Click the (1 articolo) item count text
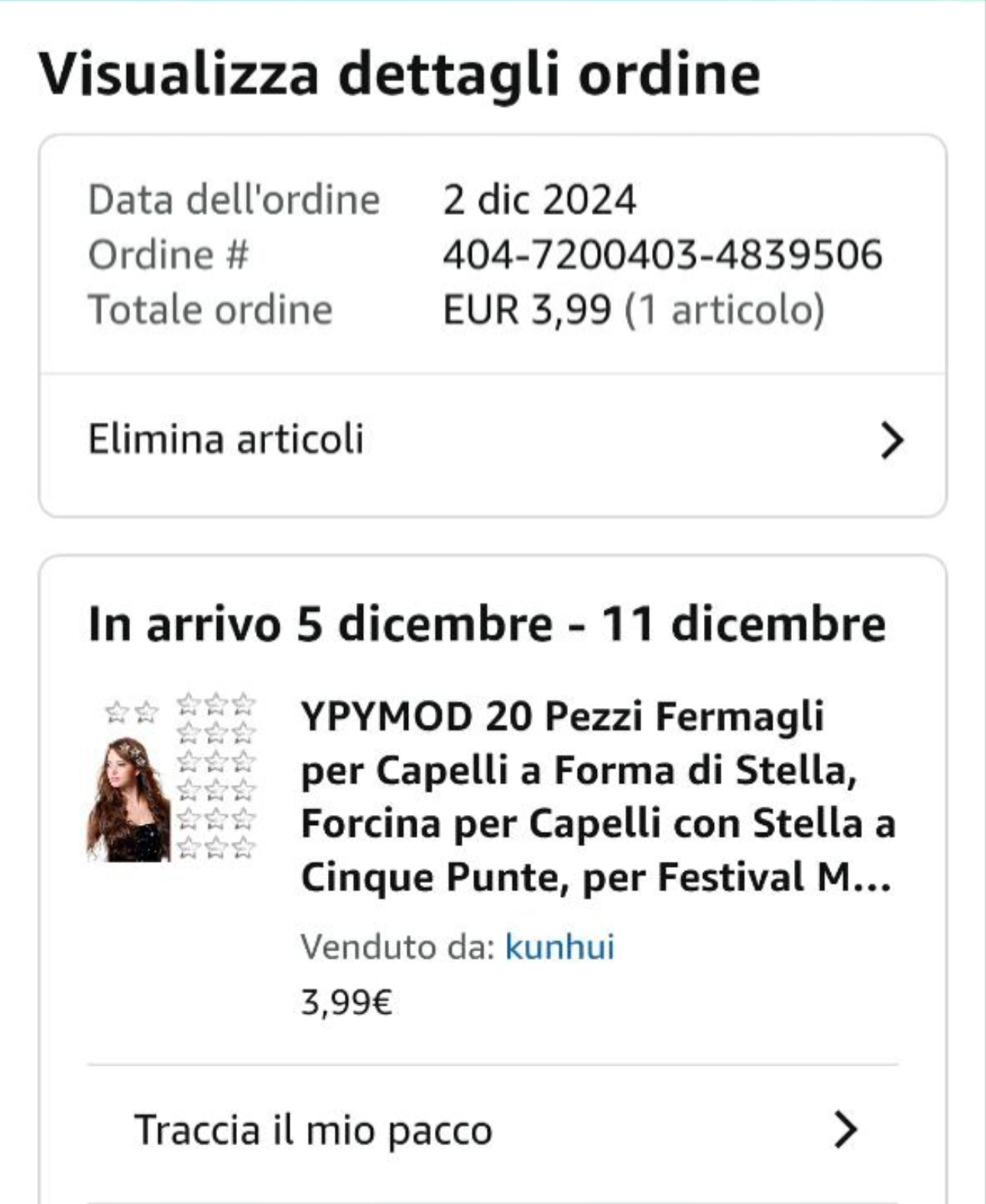This screenshot has width=986, height=1204. pos(725,310)
